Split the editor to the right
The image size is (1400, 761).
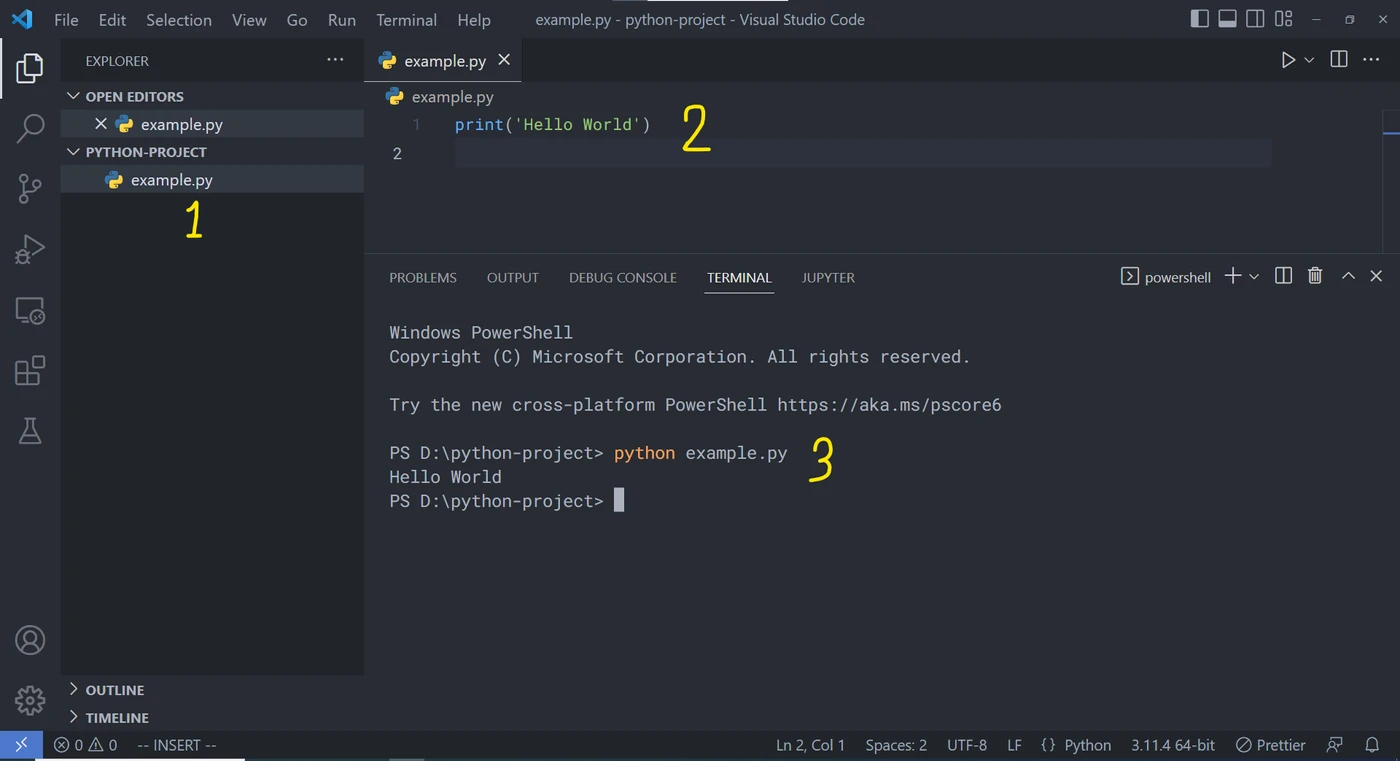[1339, 60]
